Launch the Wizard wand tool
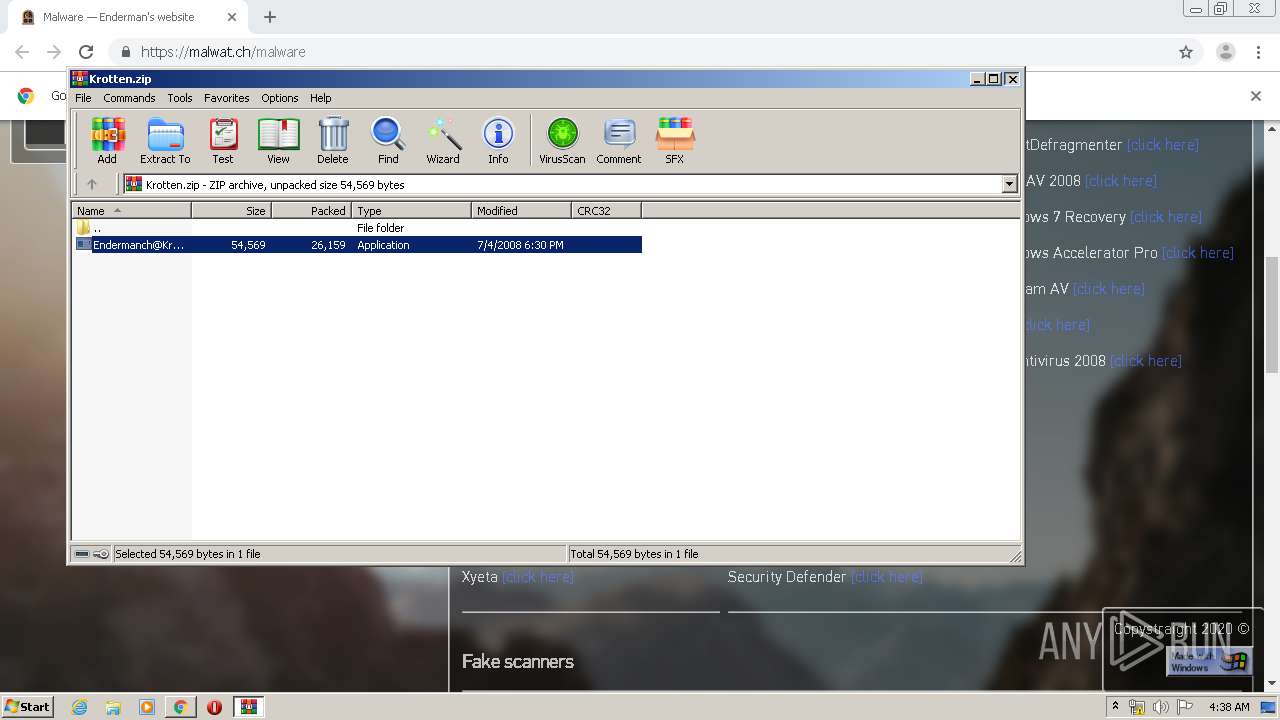The width and height of the screenshot is (1280, 720). click(443, 140)
